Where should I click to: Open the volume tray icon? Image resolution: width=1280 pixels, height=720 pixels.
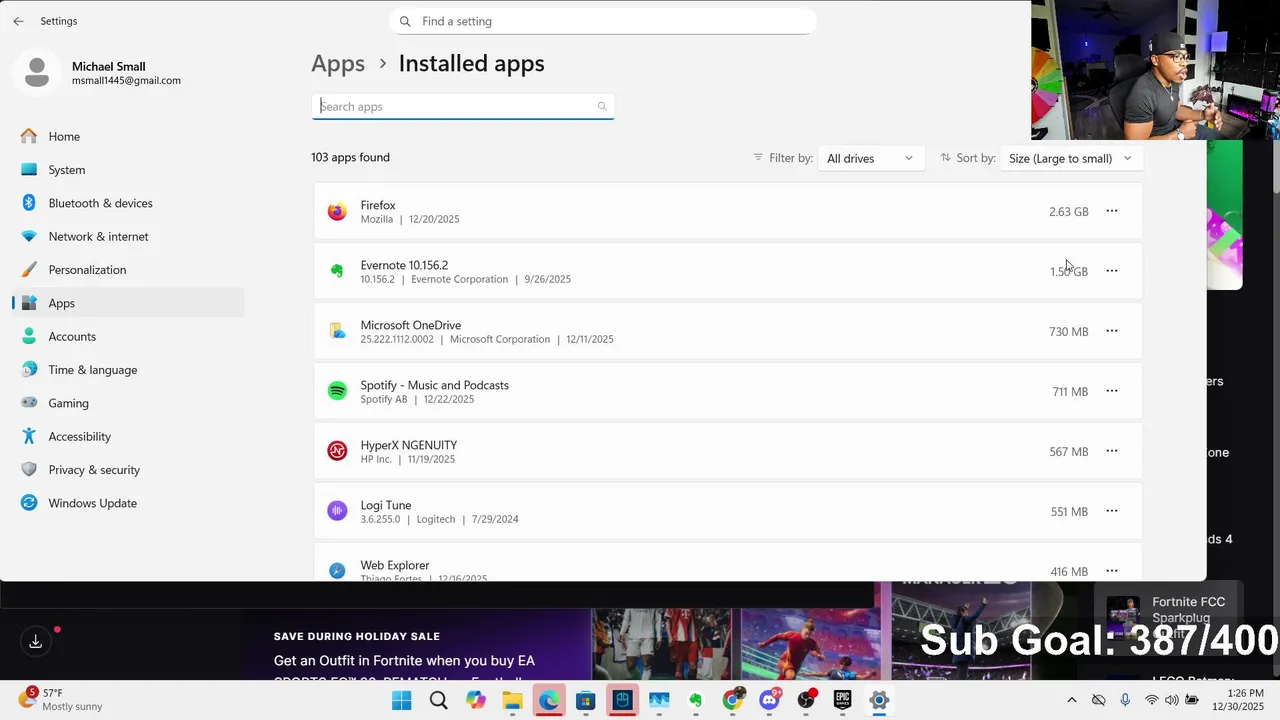[1171, 700]
